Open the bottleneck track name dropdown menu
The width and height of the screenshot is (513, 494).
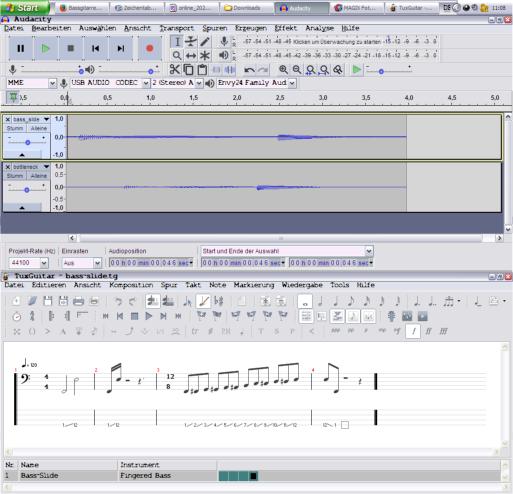[x=46, y=167]
